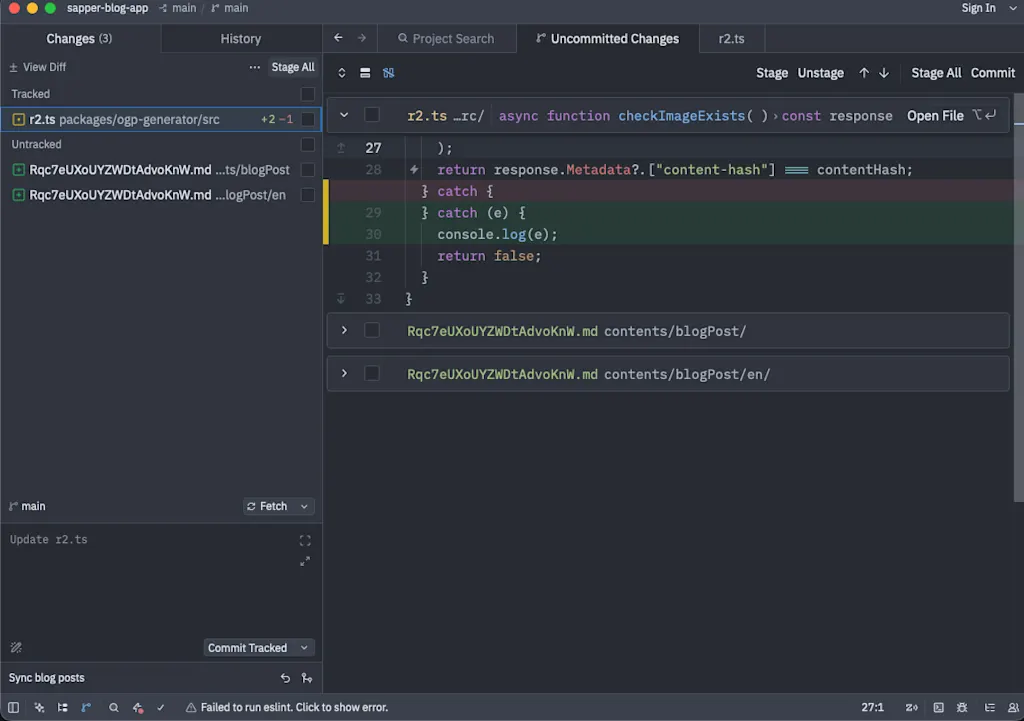
Task: Open the status bar icon right of the bug
Action: click(990, 707)
